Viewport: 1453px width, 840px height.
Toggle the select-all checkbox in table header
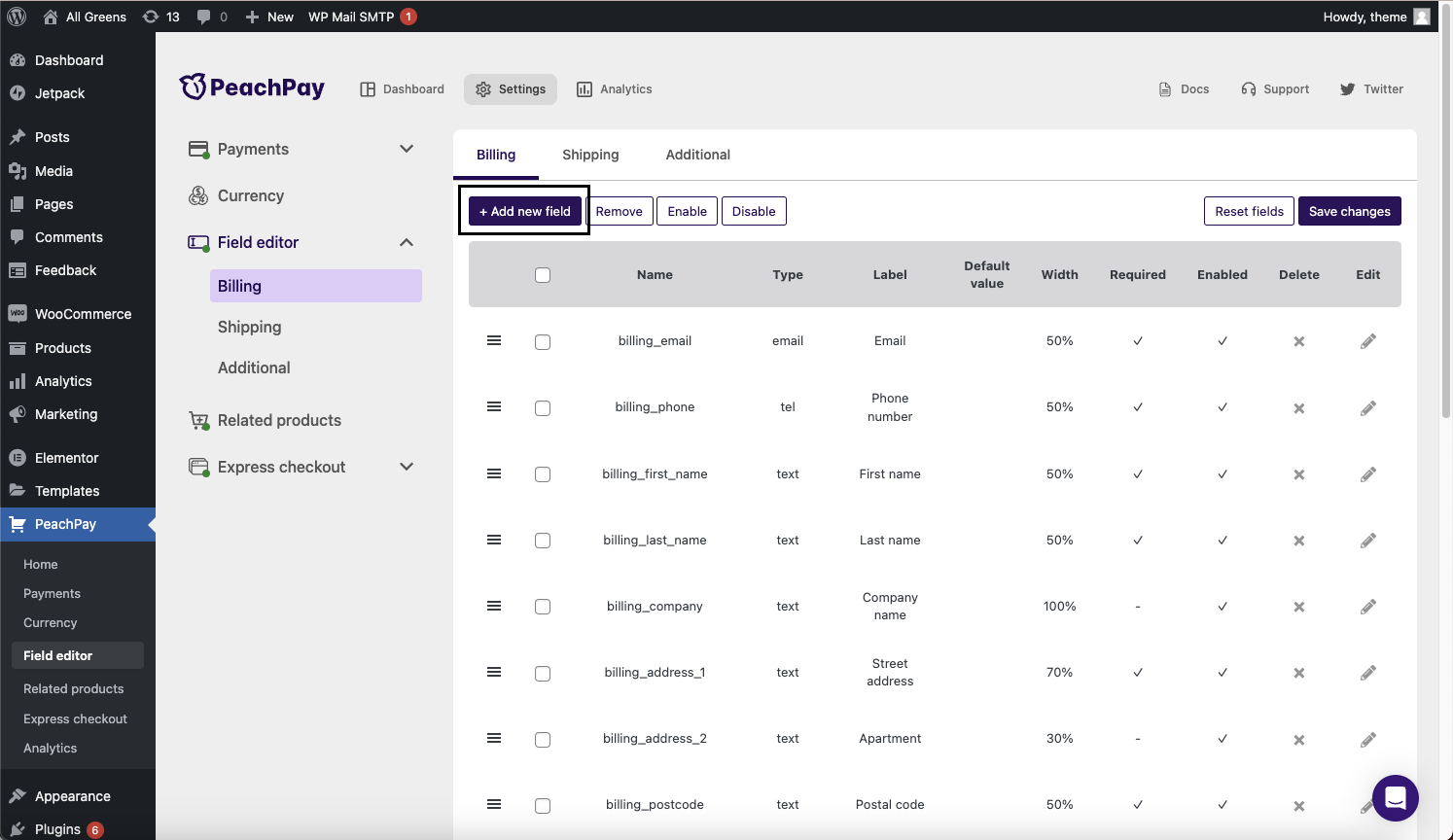coord(543,275)
